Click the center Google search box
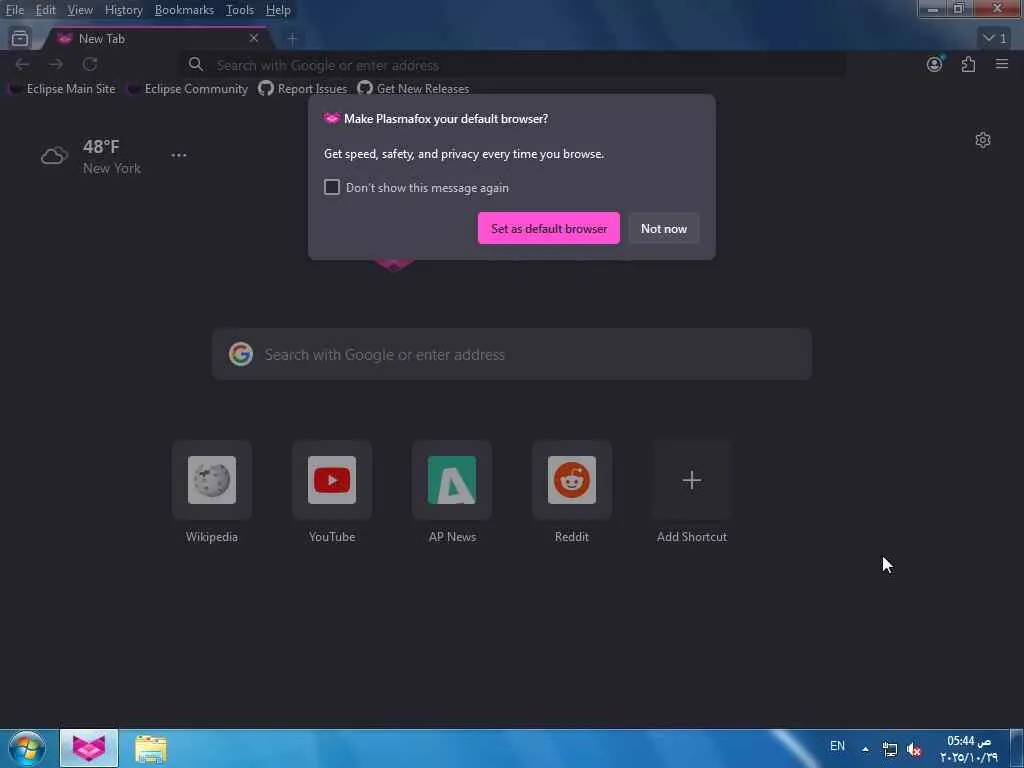This screenshot has height=768, width=1024. pyautogui.click(x=512, y=354)
